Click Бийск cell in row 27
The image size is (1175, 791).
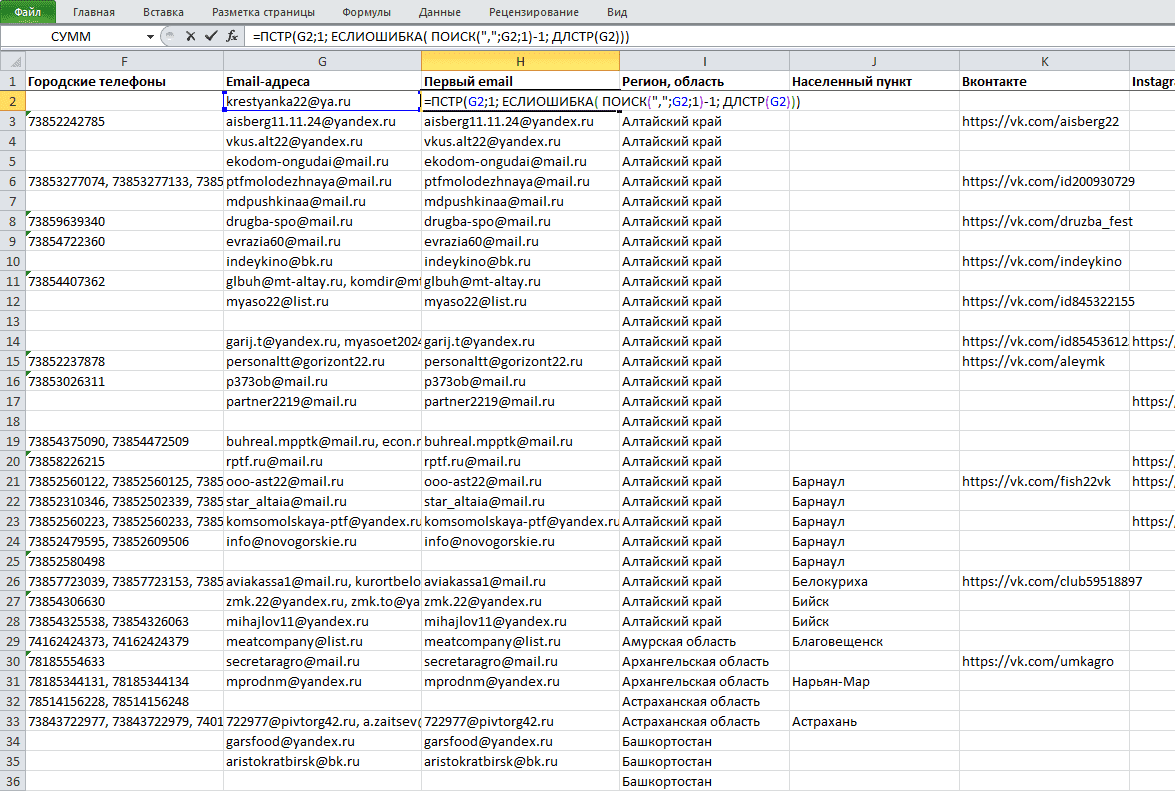[x=875, y=601]
